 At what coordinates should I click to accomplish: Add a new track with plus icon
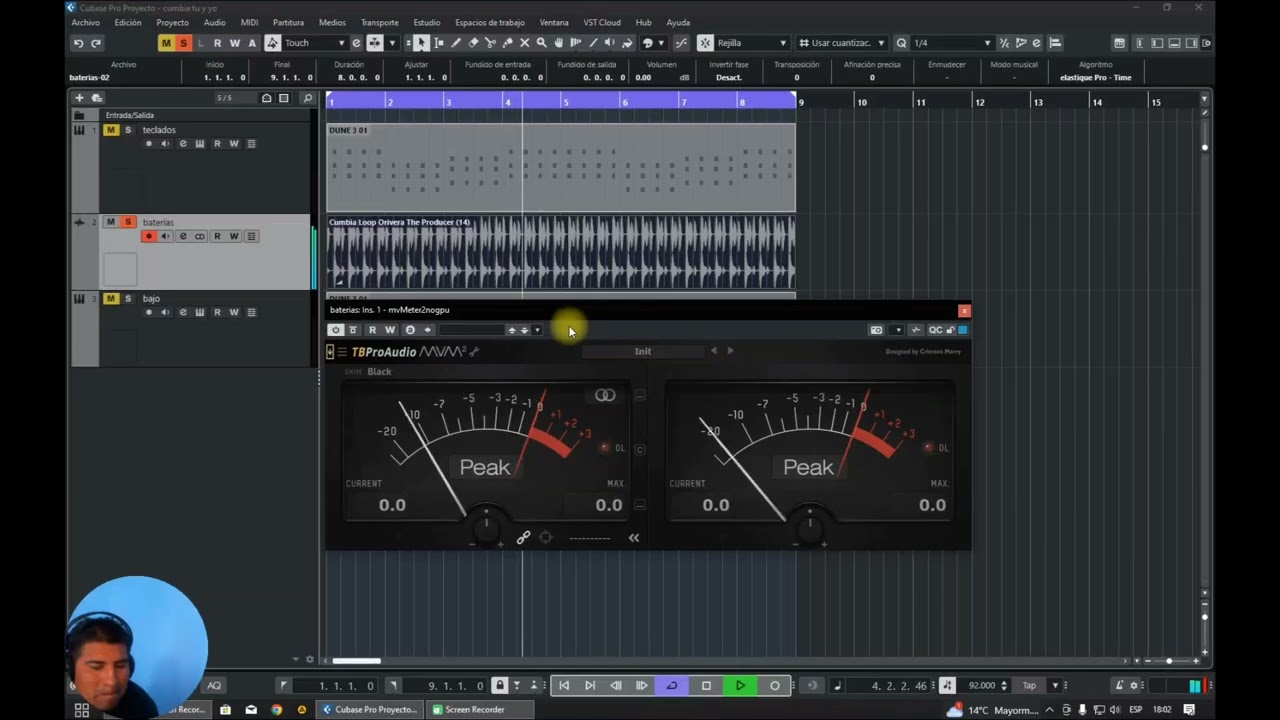click(79, 98)
